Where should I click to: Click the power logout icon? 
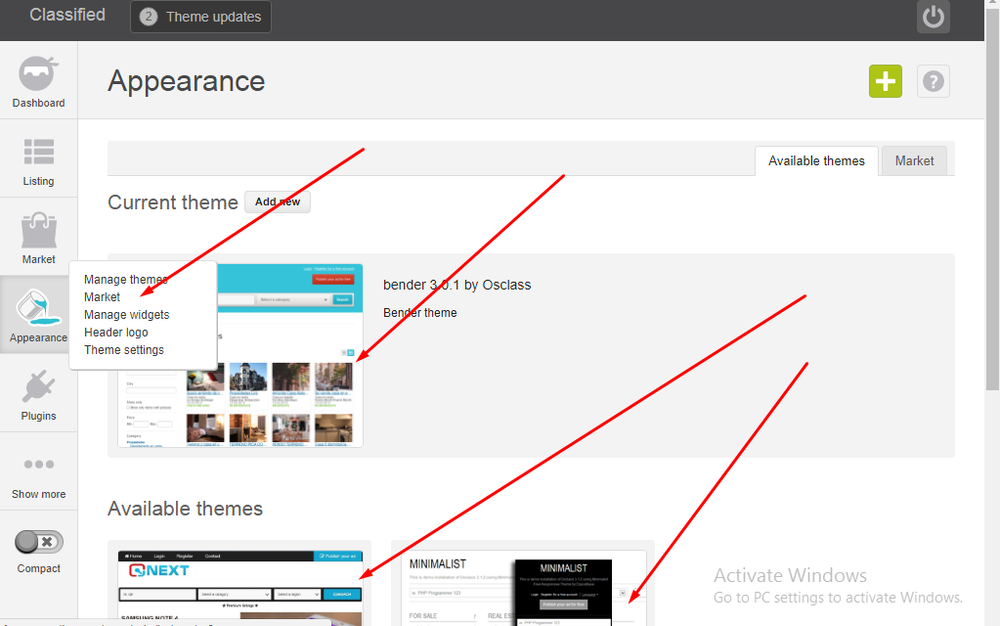[x=933, y=17]
